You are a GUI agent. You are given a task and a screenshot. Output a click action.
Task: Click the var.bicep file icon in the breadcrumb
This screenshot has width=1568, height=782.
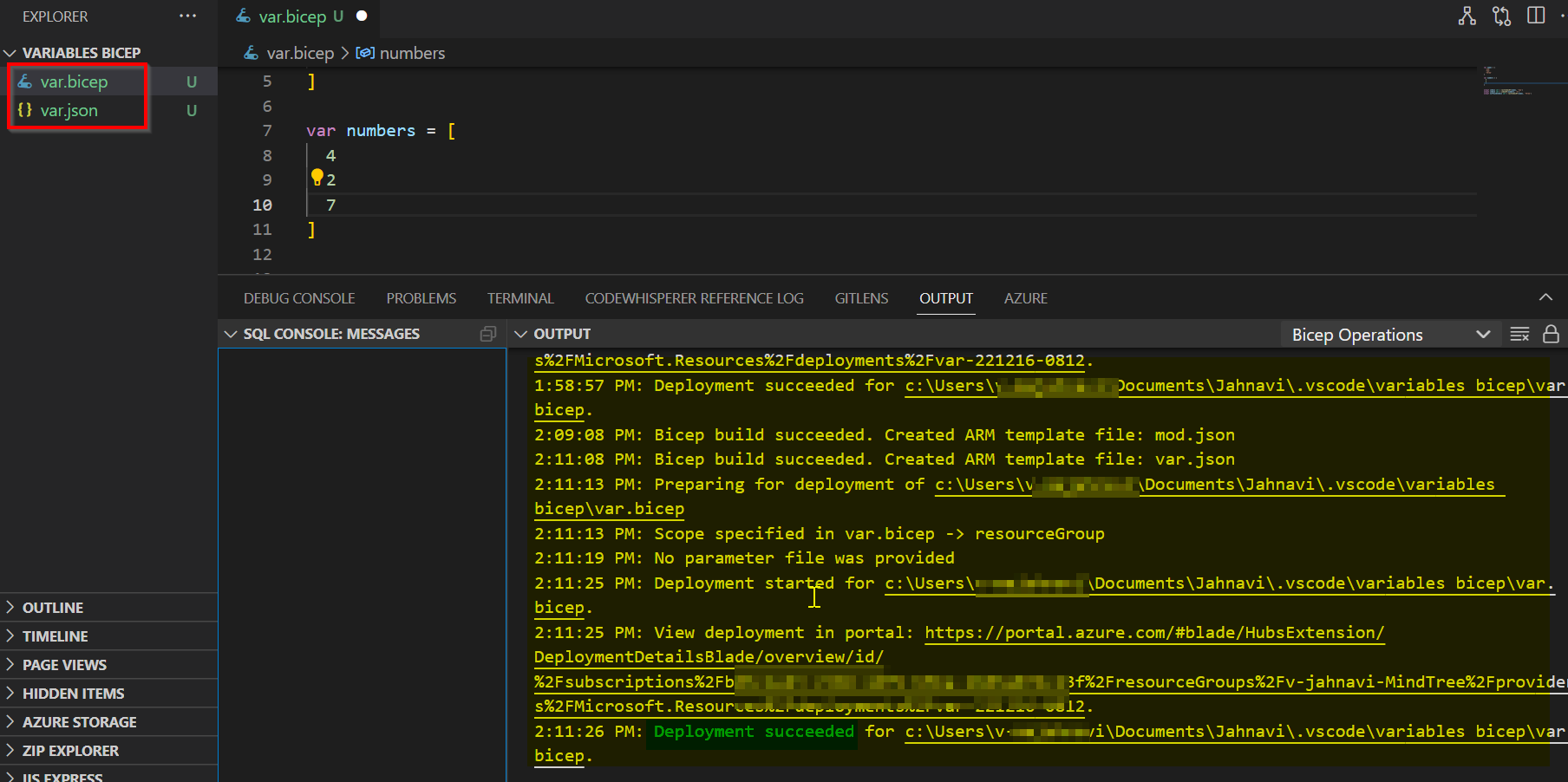[251, 53]
